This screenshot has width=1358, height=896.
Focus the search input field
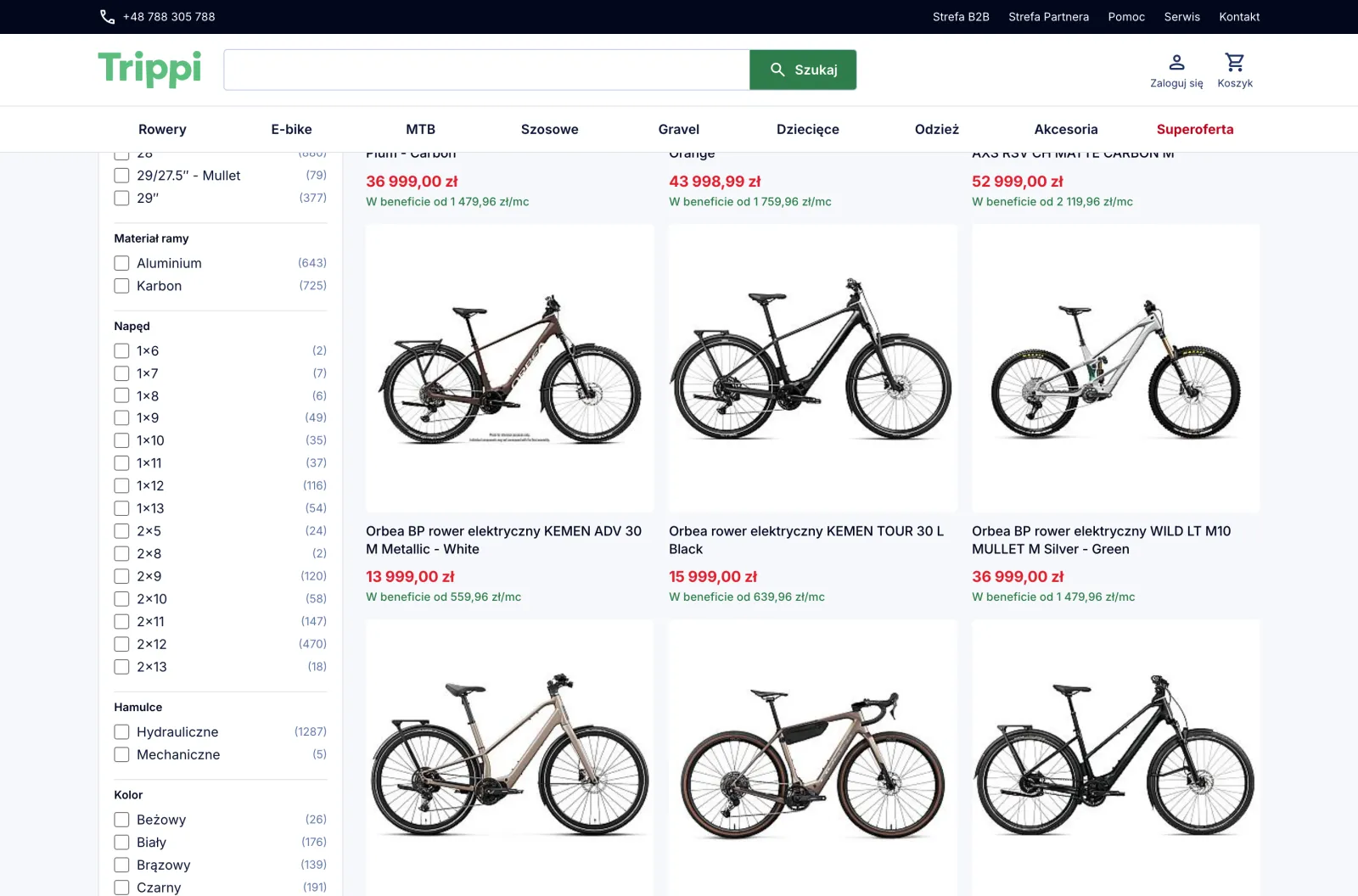[x=486, y=70]
